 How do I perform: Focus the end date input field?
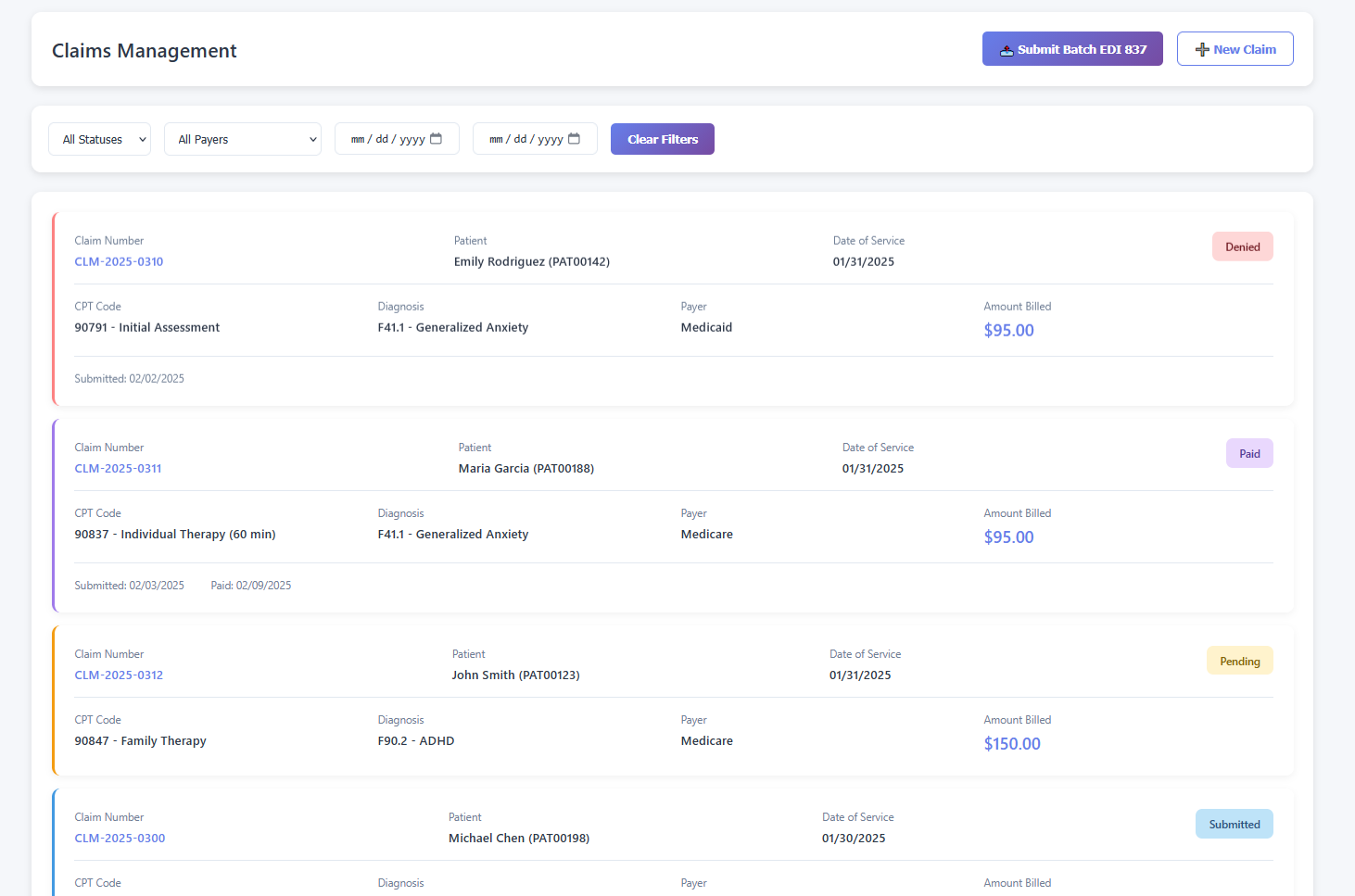[525, 139]
